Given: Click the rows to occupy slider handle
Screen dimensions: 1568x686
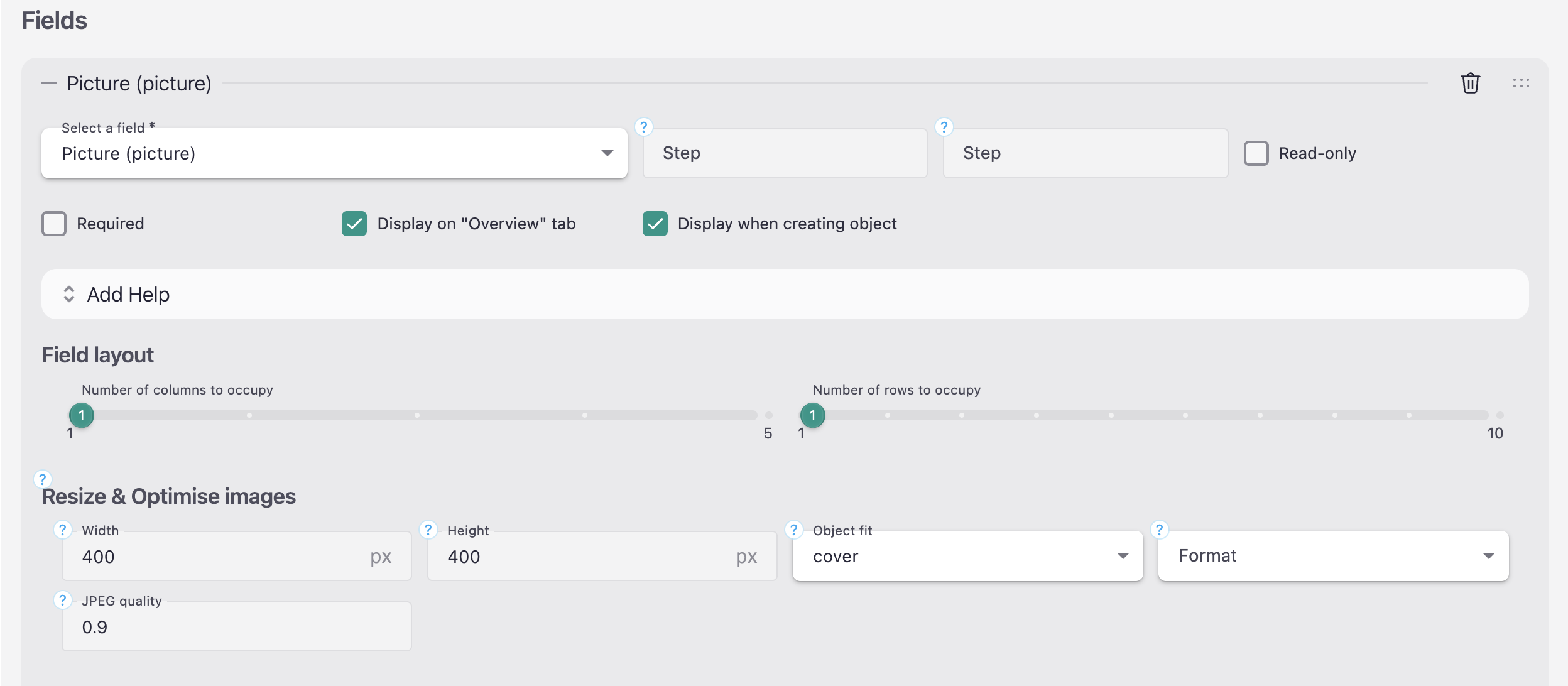Looking at the screenshot, I should click(x=813, y=415).
